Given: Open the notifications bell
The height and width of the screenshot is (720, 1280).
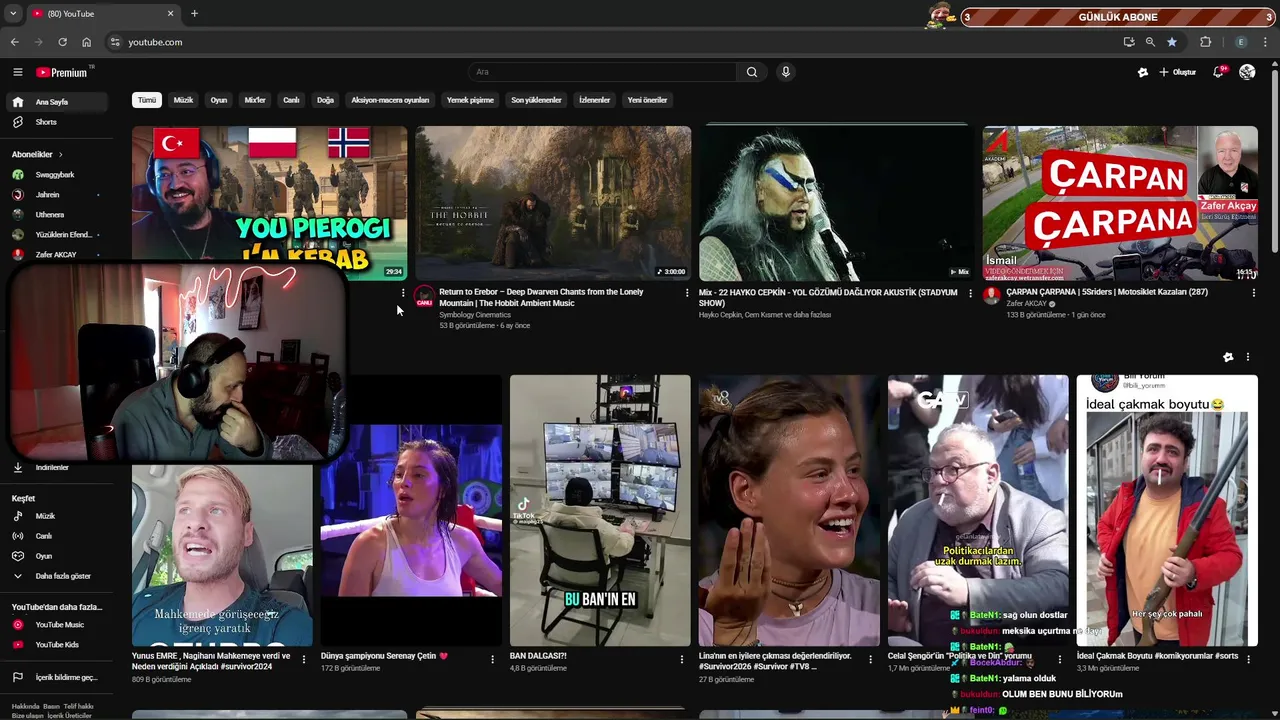Looking at the screenshot, I should point(1218,72).
